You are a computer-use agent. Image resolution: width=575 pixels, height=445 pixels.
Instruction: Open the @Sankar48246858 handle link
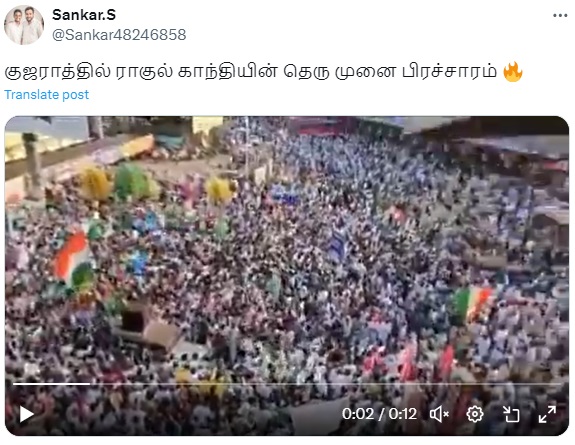pyautogui.click(x=119, y=35)
